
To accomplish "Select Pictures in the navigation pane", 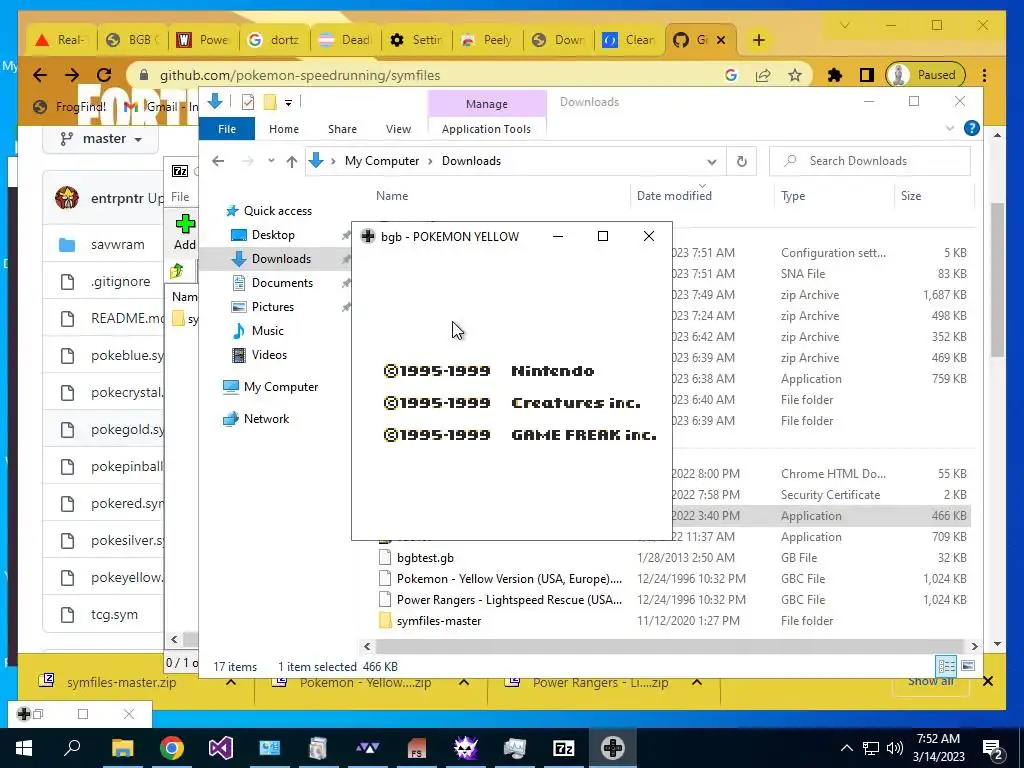I will click(x=272, y=307).
